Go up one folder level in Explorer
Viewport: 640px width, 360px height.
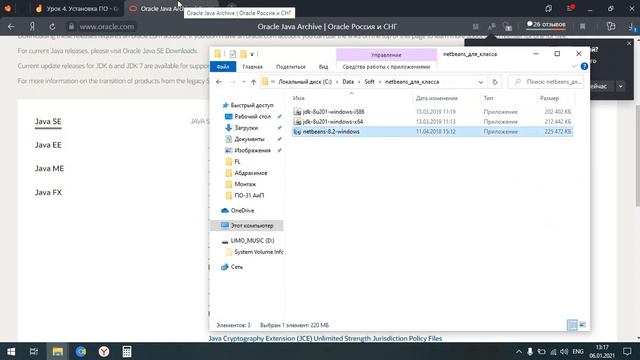point(253,82)
